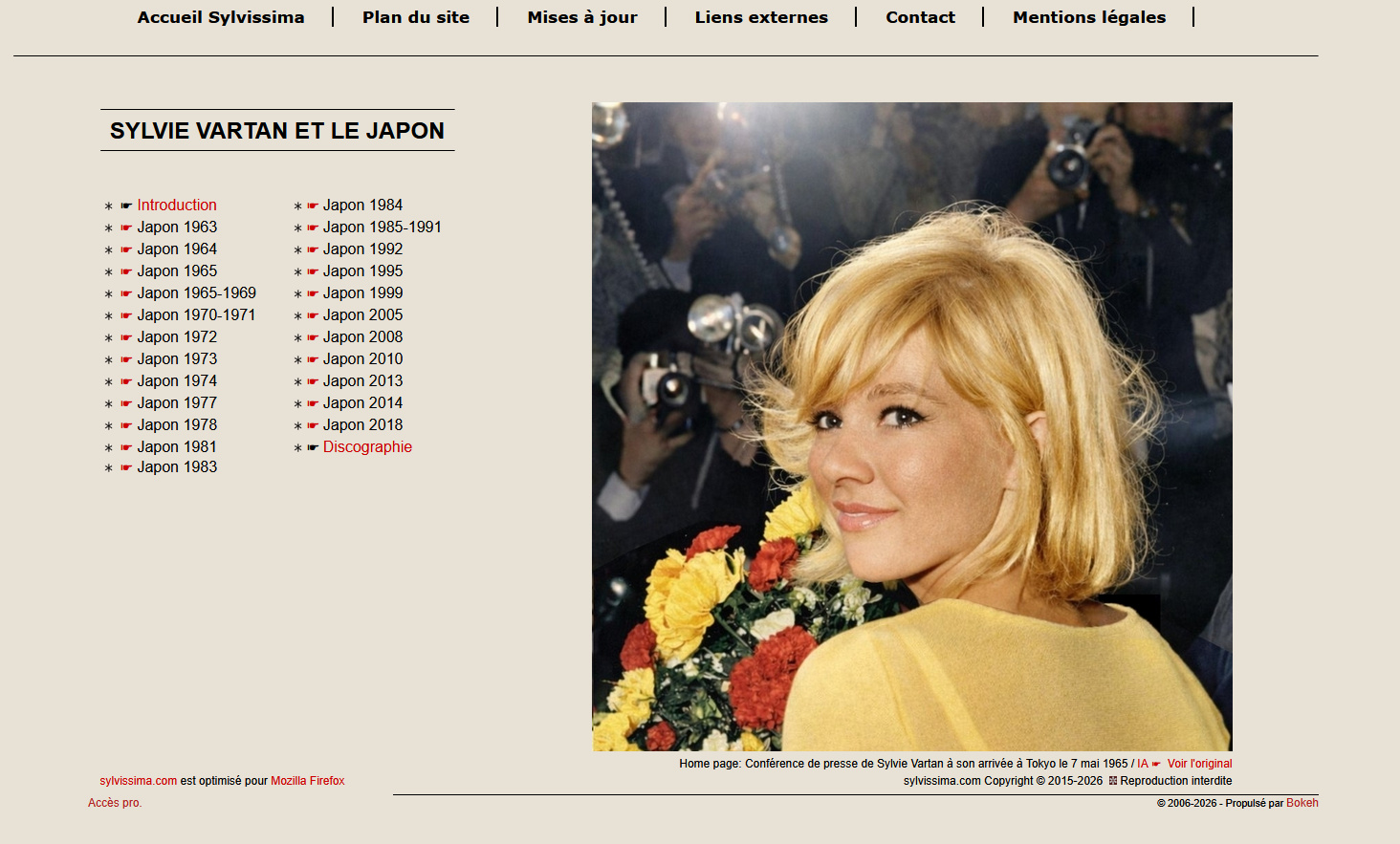The width and height of the screenshot is (1400, 844).
Task: Open Plan du site from the navigation bar
Action: coord(416,16)
